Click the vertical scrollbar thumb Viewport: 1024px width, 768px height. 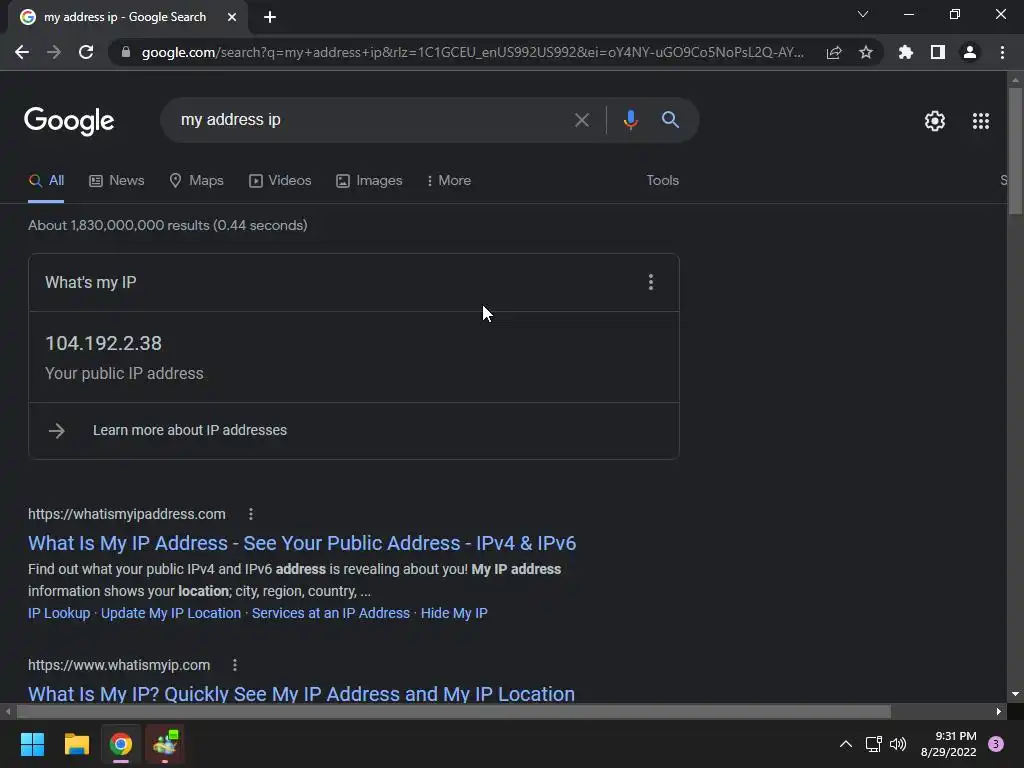[1015, 151]
